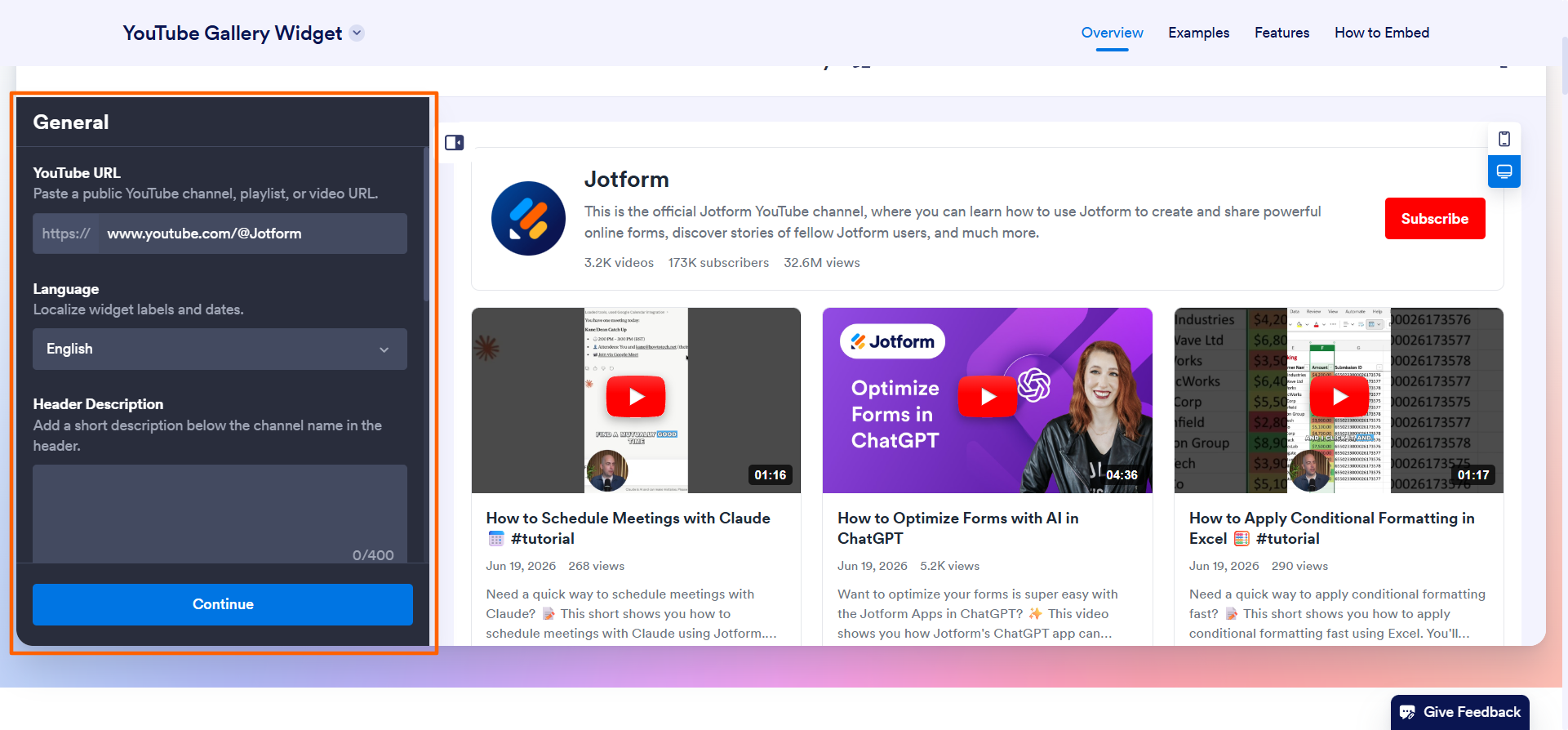Open the How to Embed tab
This screenshot has width=1568, height=730.
pyautogui.click(x=1382, y=33)
